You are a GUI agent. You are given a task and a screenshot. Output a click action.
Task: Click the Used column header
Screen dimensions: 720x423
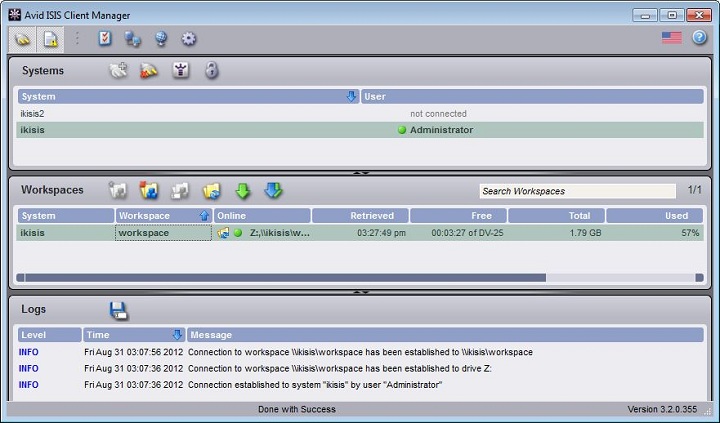point(655,215)
